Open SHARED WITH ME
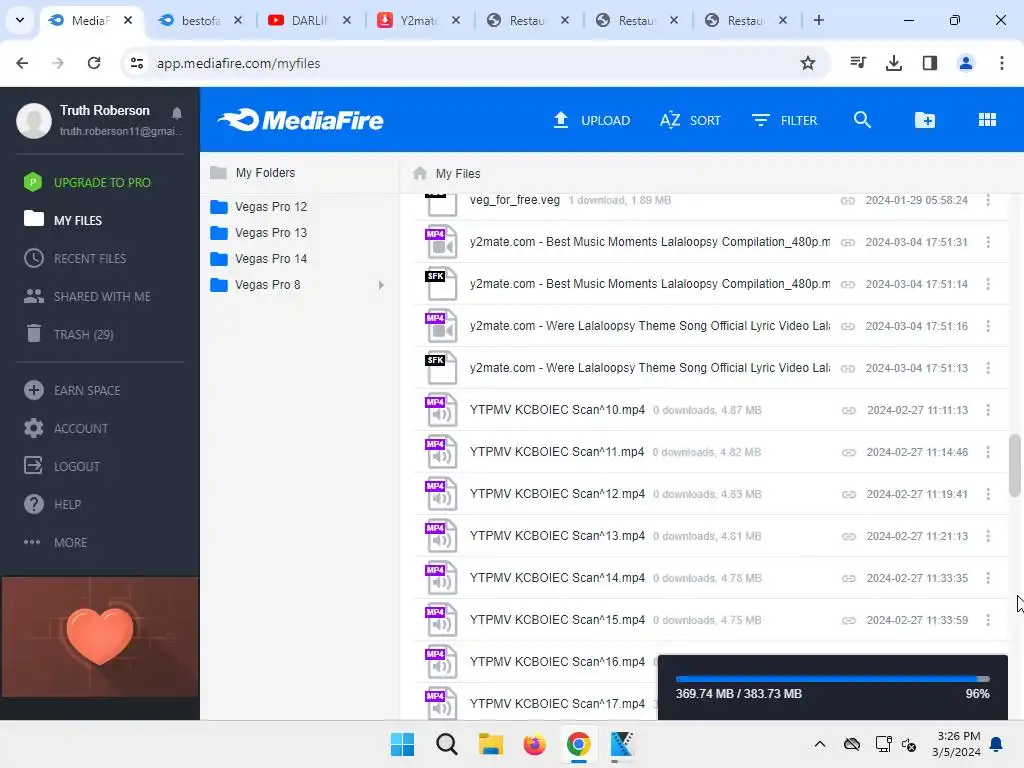 (88, 296)
